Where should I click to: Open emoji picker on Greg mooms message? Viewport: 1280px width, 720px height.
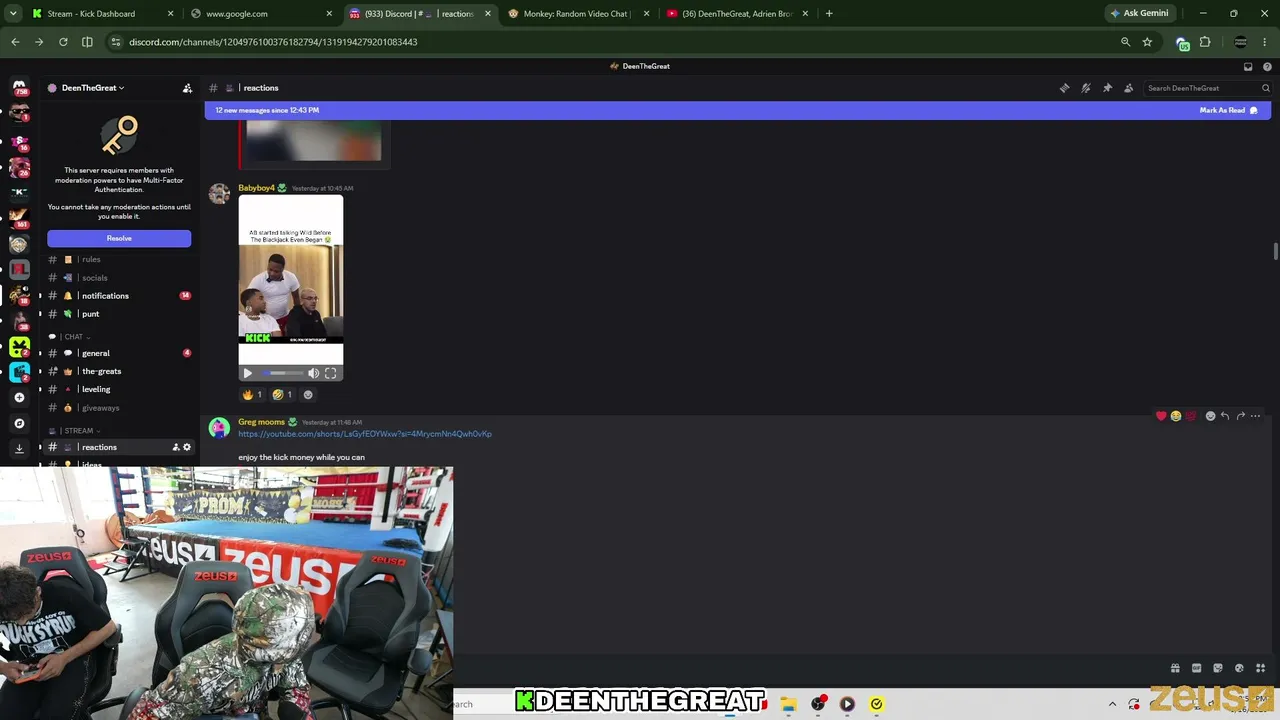(1210, 416)
